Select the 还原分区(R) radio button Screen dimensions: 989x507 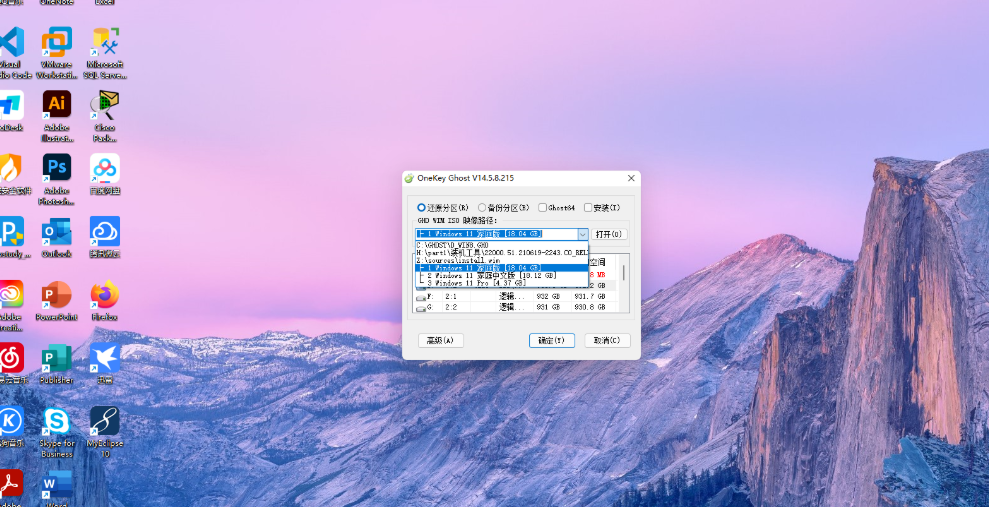pos(443,207)
